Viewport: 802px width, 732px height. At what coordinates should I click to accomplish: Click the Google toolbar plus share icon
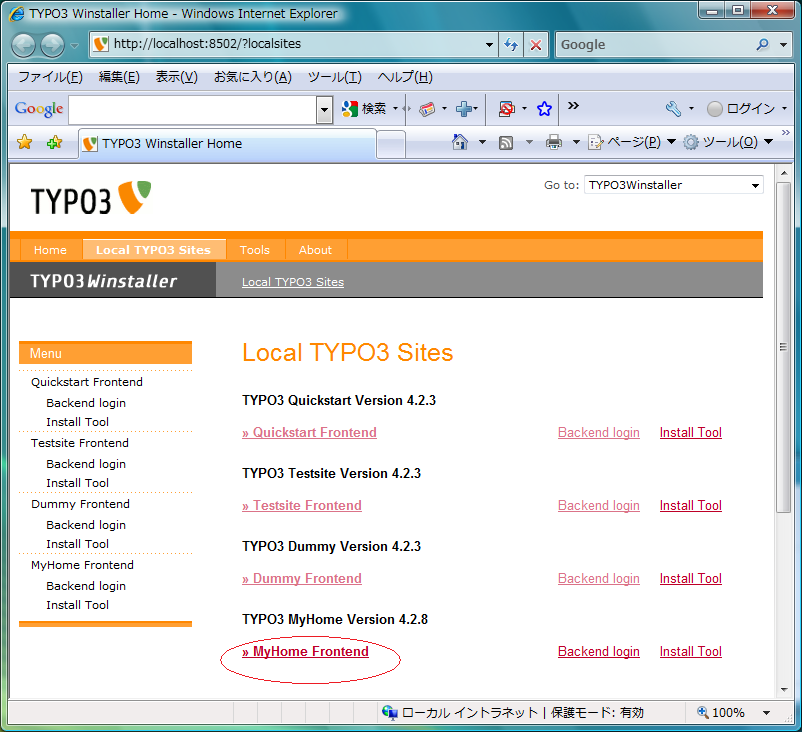point(463,108)
